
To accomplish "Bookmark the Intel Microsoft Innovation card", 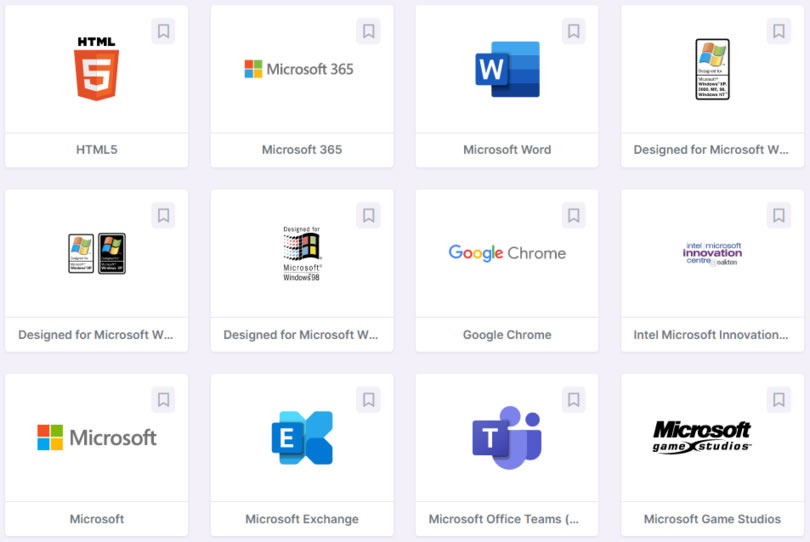I will [778, 215].
